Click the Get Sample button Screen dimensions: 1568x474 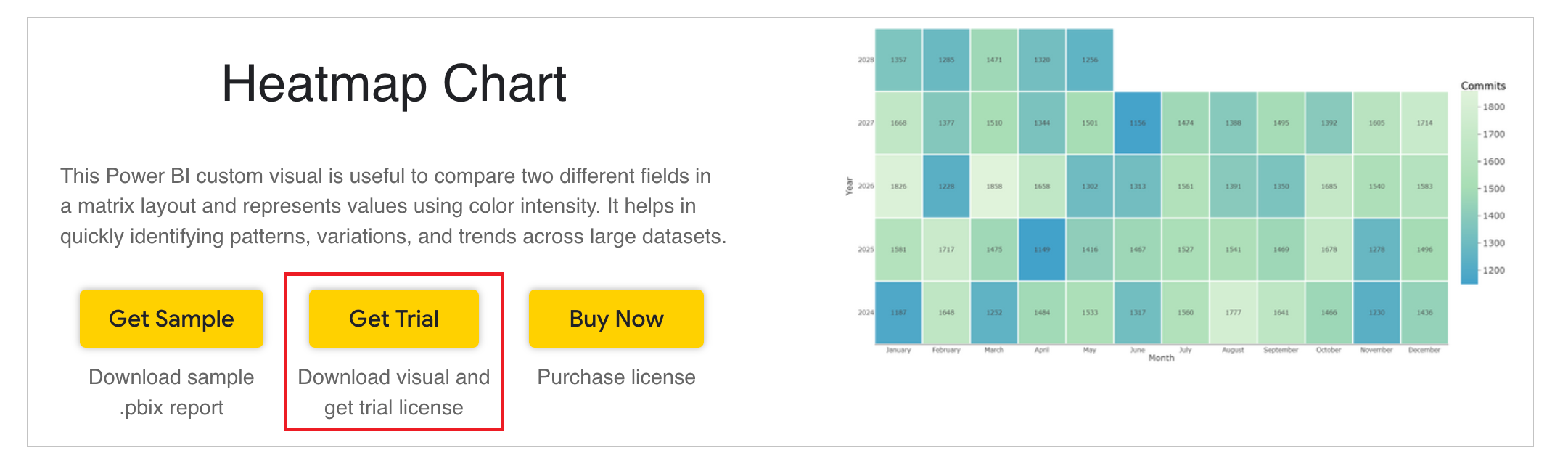[x=171, y=319]
